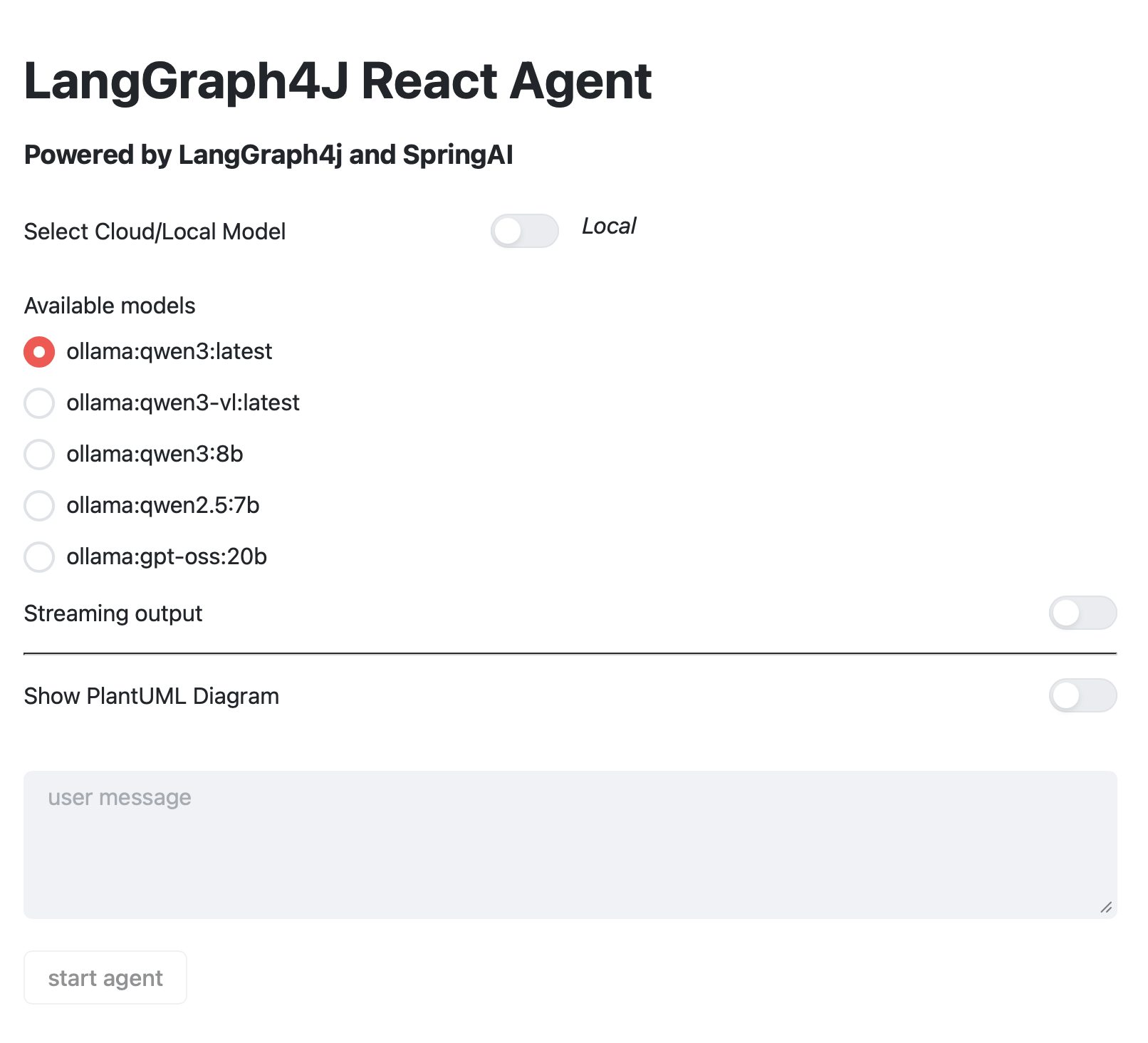Image resolution: width=1148 pixels, height=1043 pixels.
Task: Choose the ollama:qwen3-vl:latest model
Action: click(x=39, y=403)
